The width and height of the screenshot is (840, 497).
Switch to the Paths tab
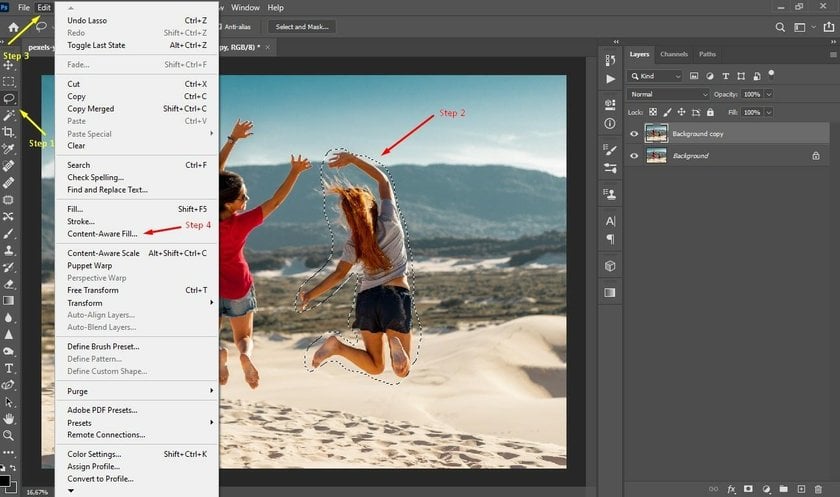tap(707, 54)
